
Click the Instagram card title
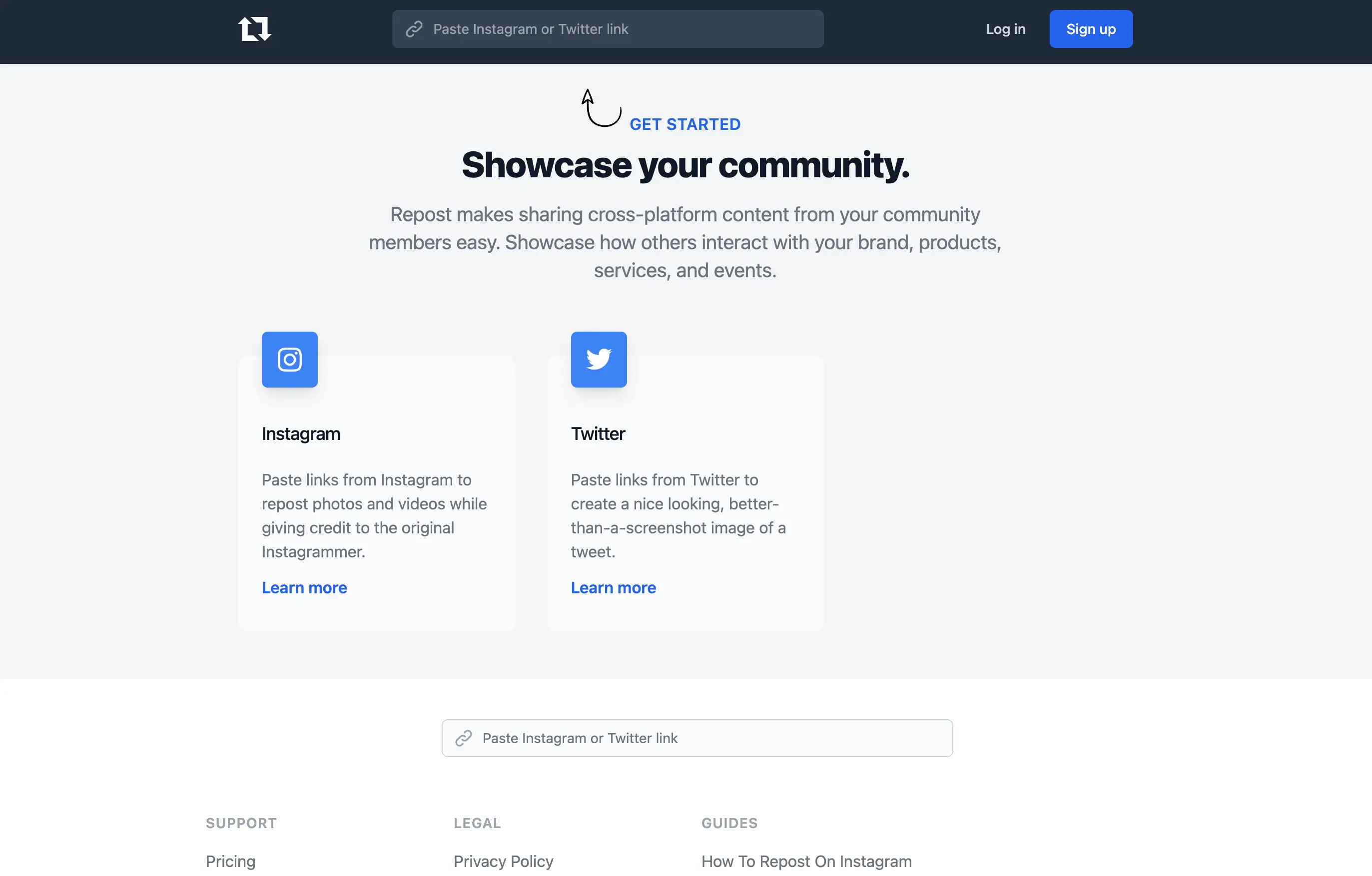301,434
